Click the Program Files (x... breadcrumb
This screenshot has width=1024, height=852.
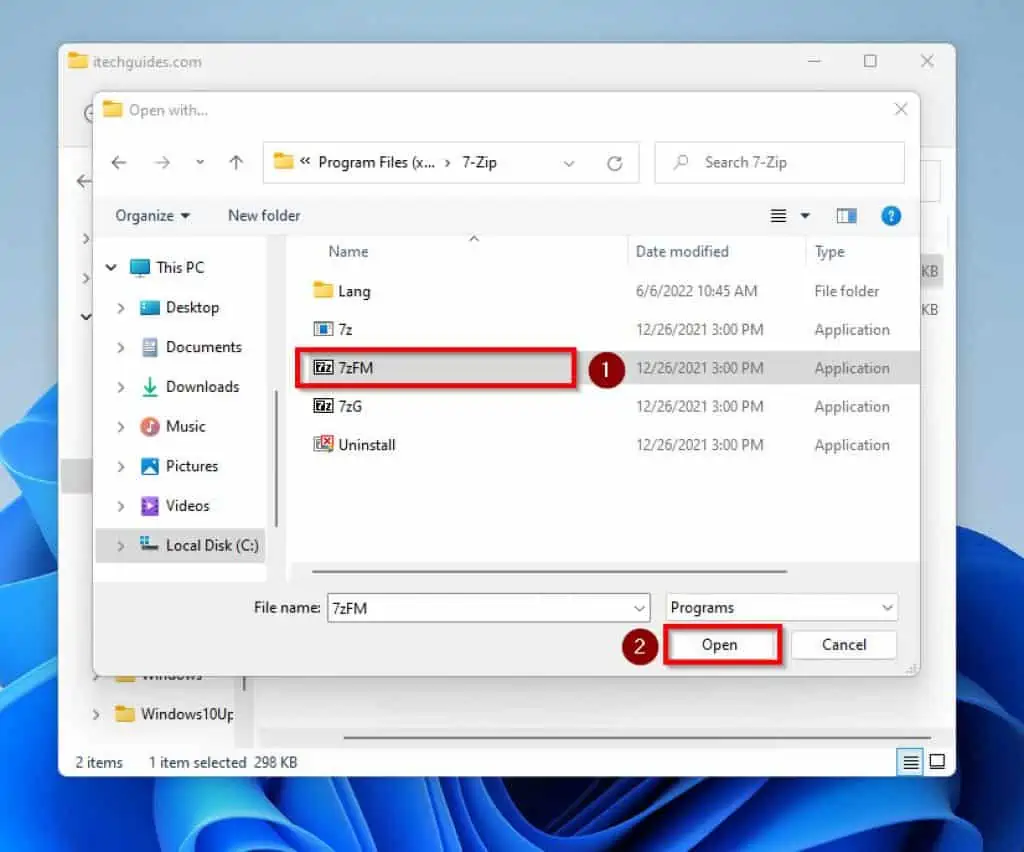coord(376,163)
